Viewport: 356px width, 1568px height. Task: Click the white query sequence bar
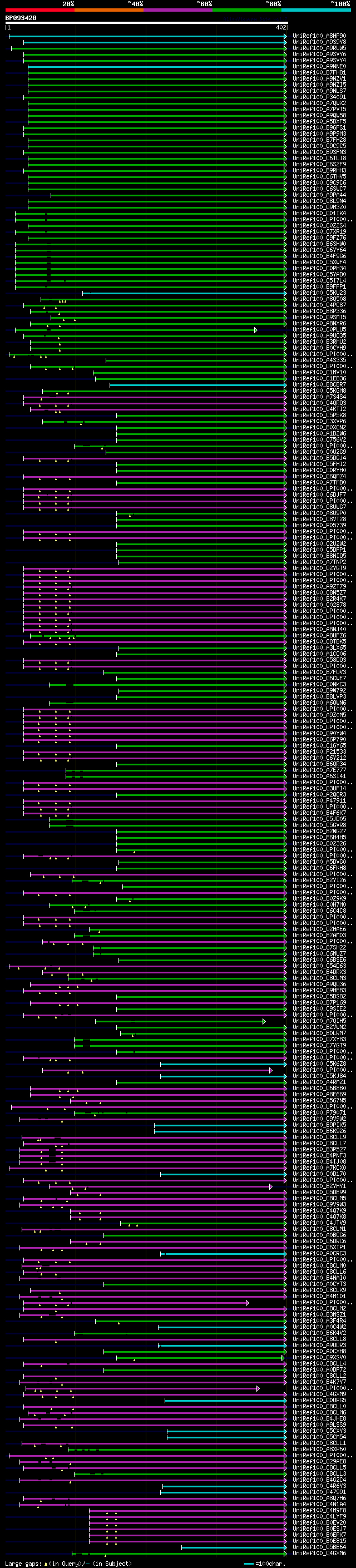click(147, 23)
